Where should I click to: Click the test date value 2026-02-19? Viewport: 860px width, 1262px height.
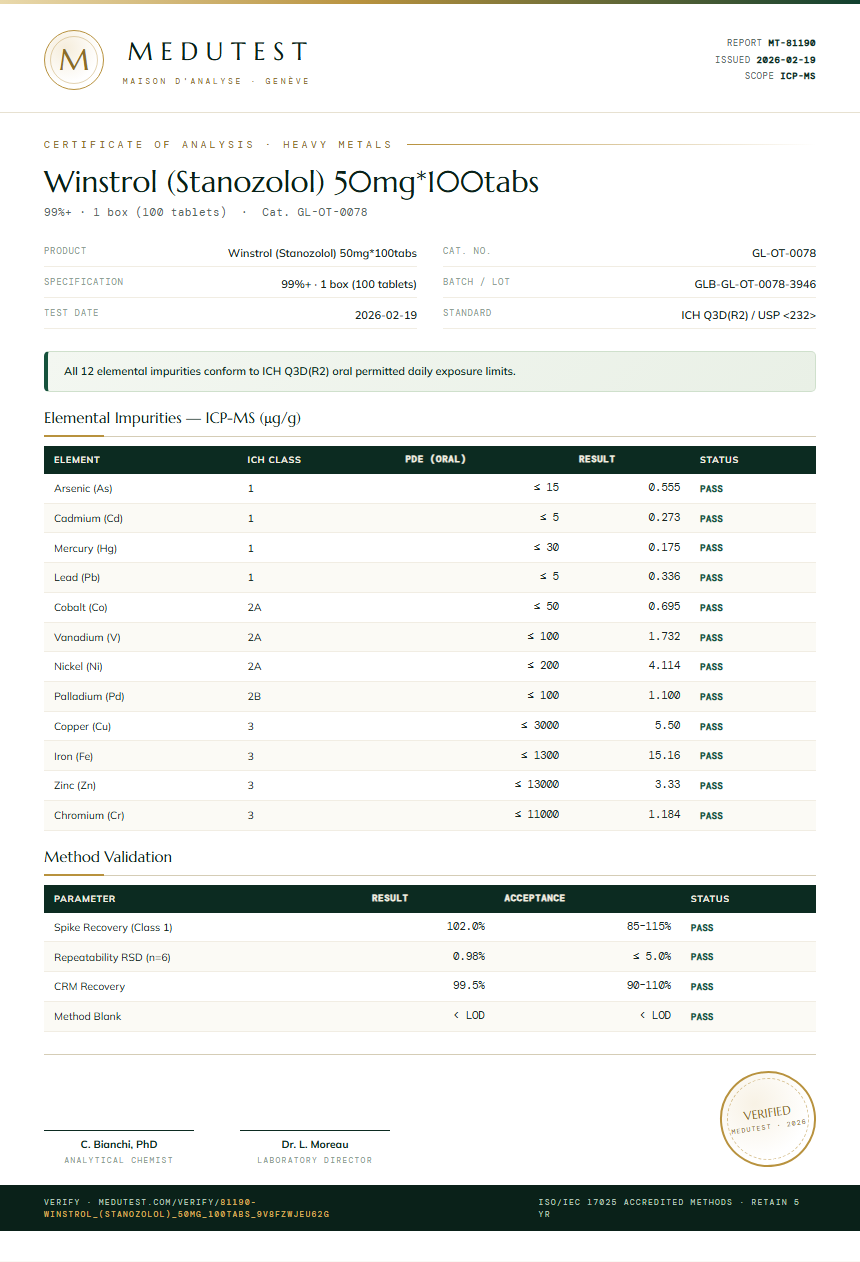click(386, 315)
